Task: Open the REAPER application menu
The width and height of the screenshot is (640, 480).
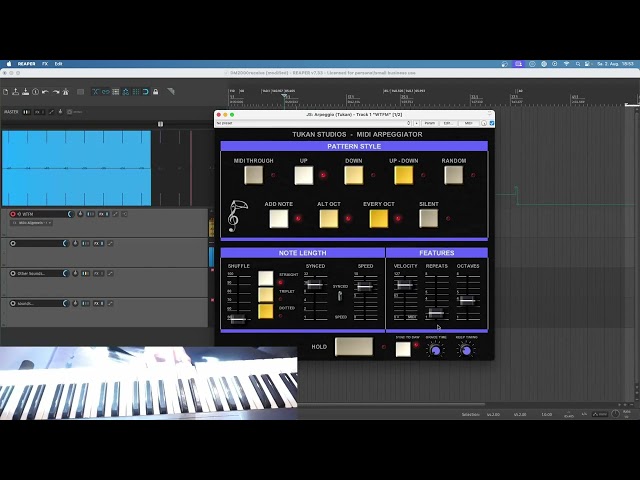Action: [x=27, y=64]
